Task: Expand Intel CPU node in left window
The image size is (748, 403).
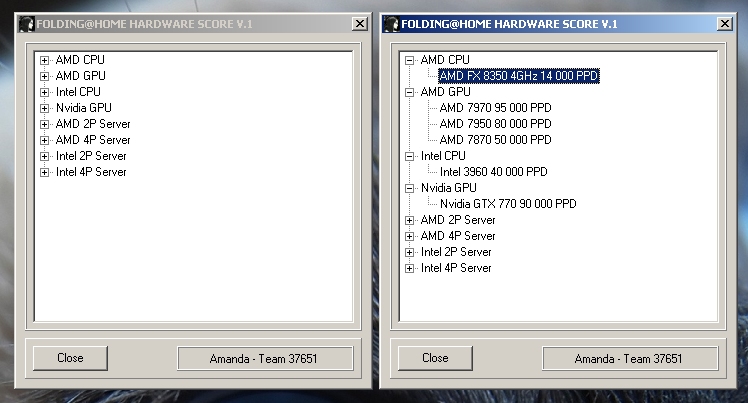Action: pos(44,92)
